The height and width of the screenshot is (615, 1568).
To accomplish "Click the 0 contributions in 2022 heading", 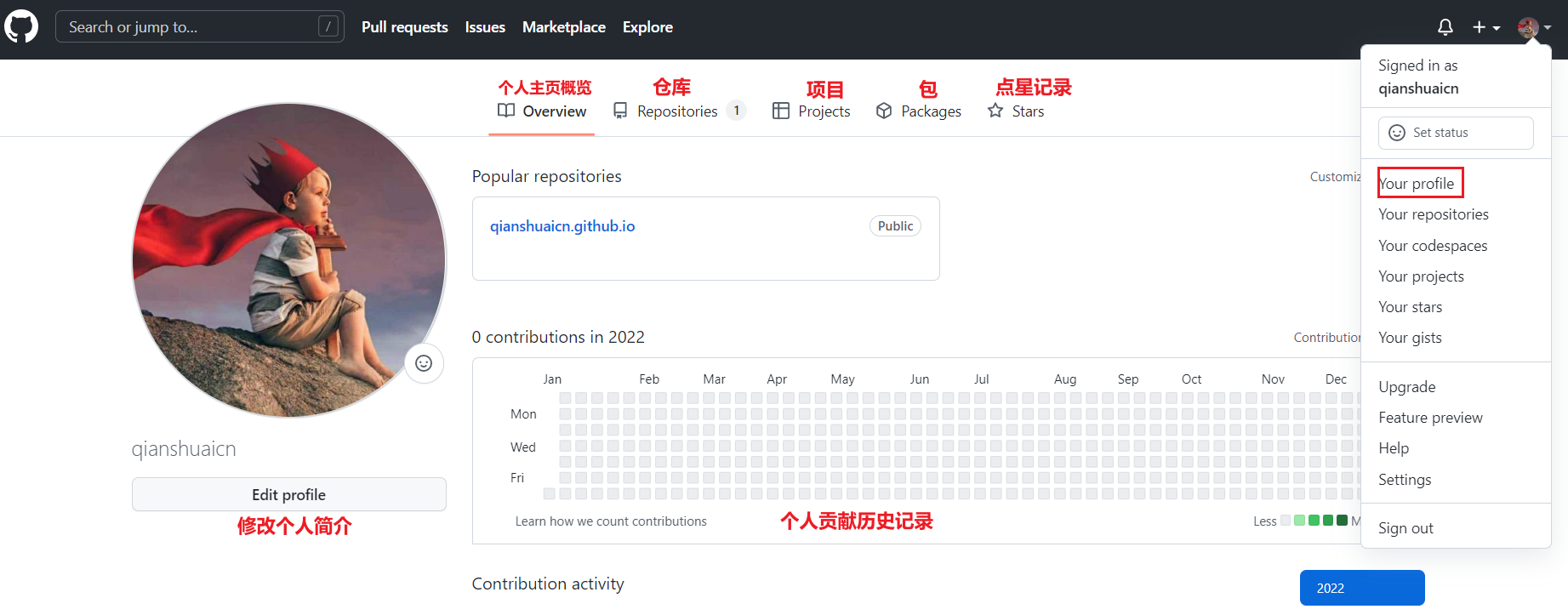I will tap(558, 337).
